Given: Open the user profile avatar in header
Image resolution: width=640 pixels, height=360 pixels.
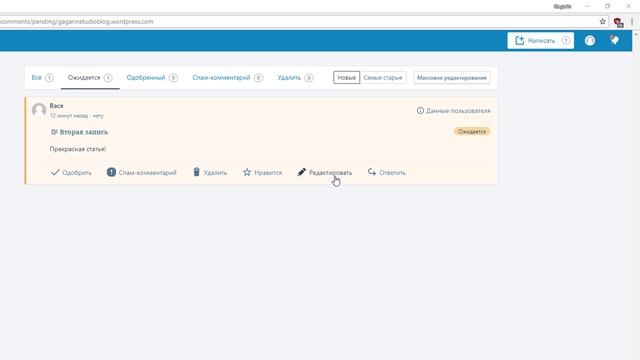Looking at the screenshot, I should click(590, 40).
